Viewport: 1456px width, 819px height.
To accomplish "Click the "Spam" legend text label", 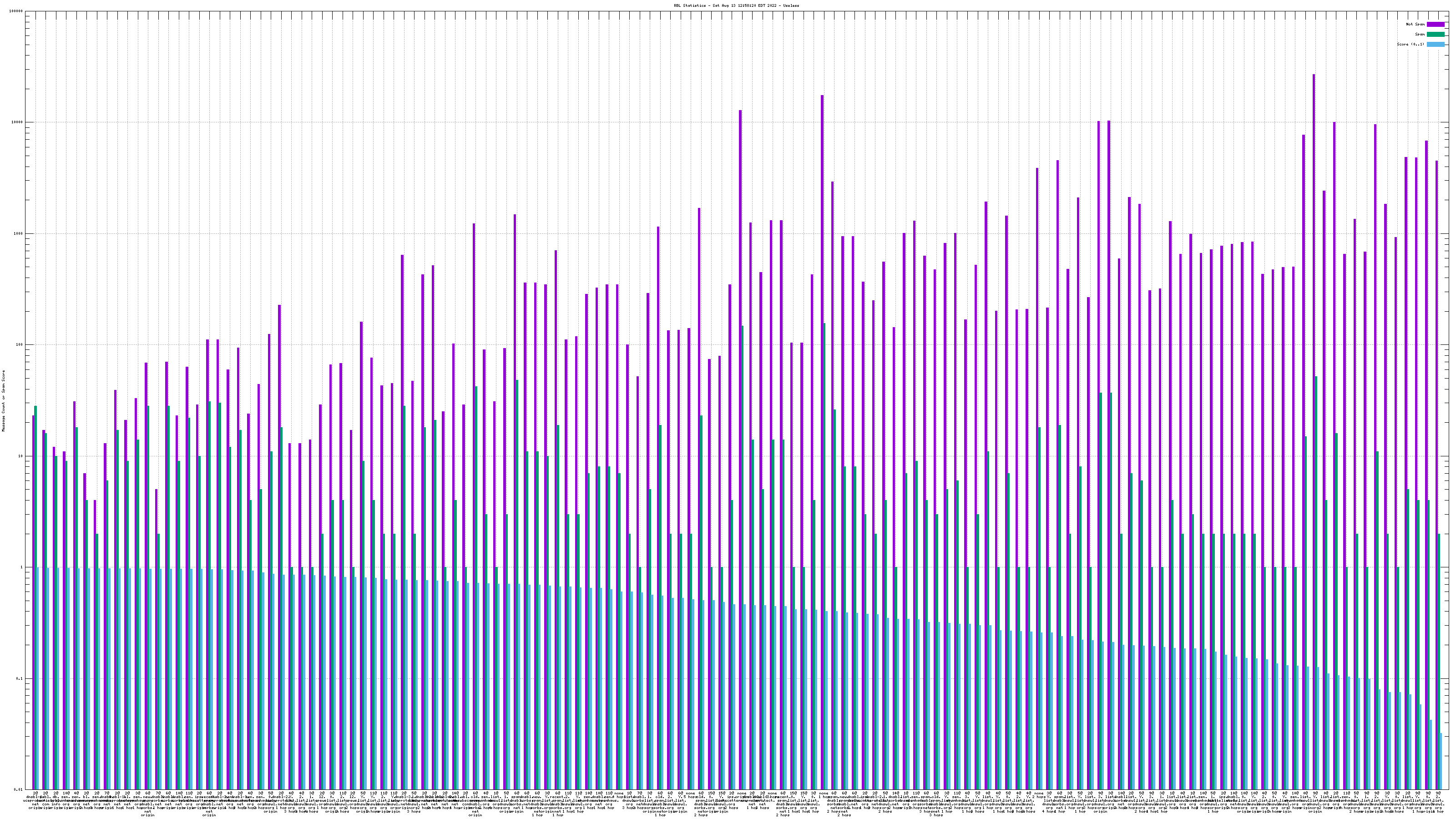I will (x=1420, y=35).
